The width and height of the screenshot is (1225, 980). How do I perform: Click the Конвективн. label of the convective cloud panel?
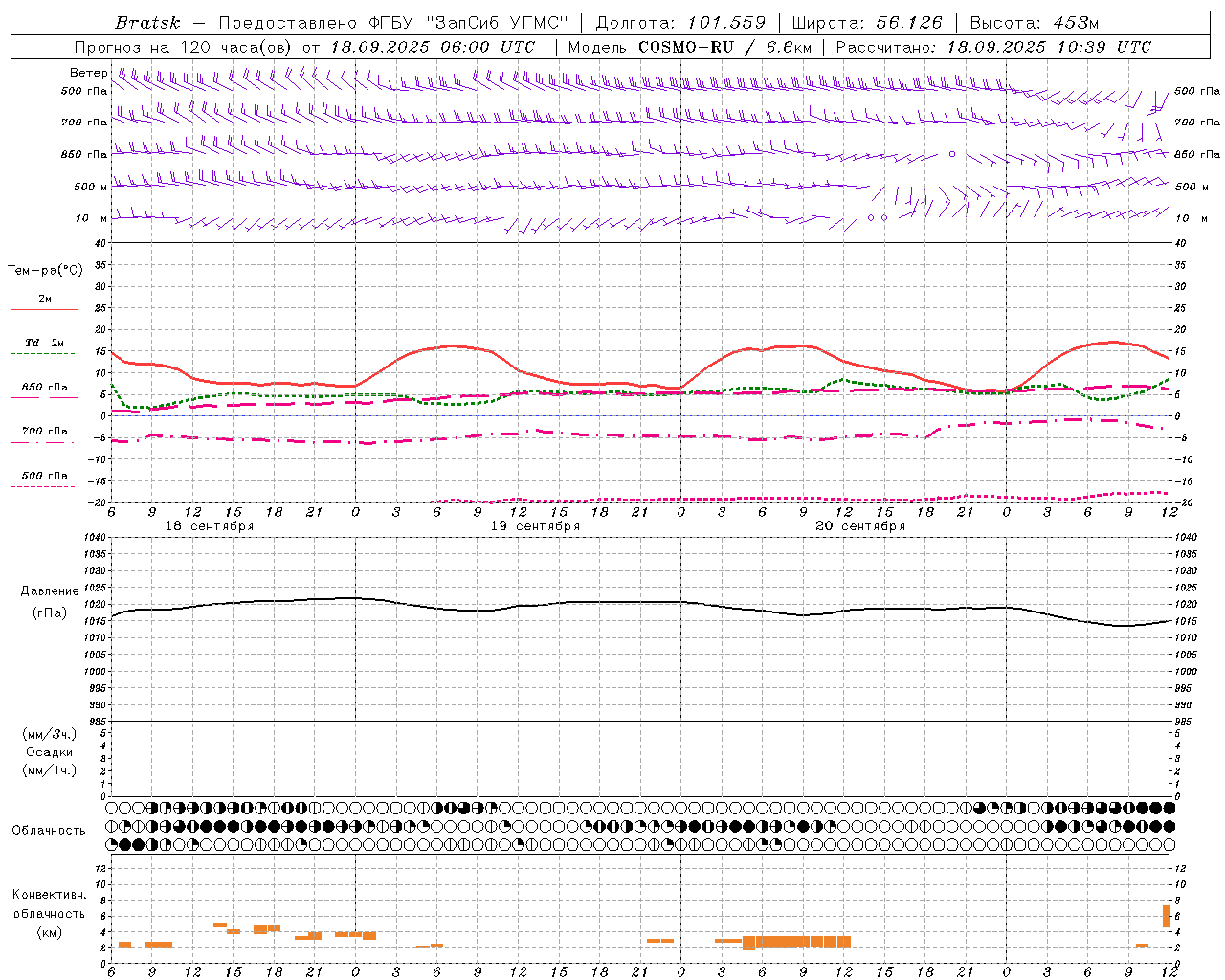pos(50,895)
